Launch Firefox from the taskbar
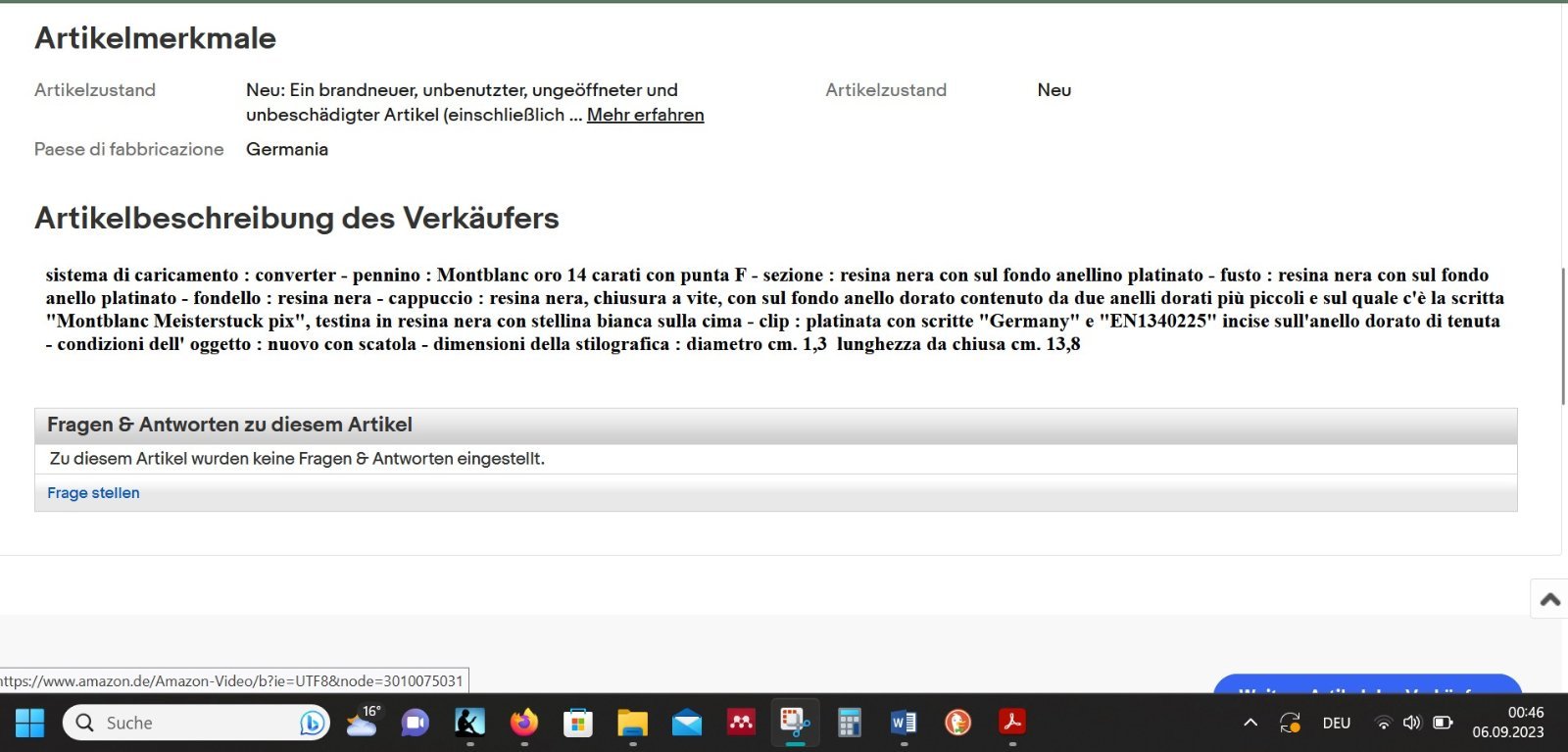1568x752 pixels. pos(524,724)
